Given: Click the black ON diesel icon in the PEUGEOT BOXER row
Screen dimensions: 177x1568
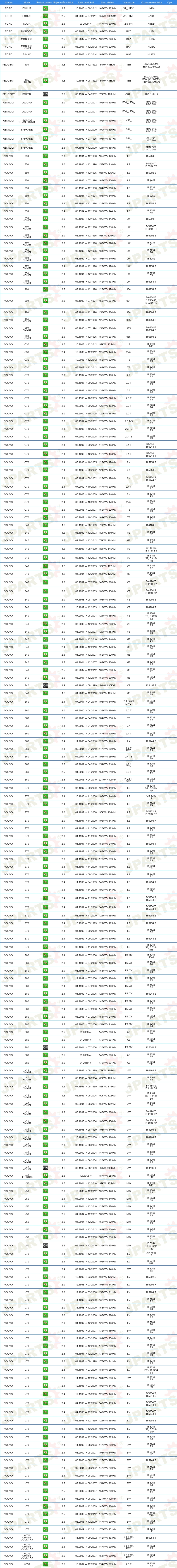Looking at the screenshot, I should 46,94.
